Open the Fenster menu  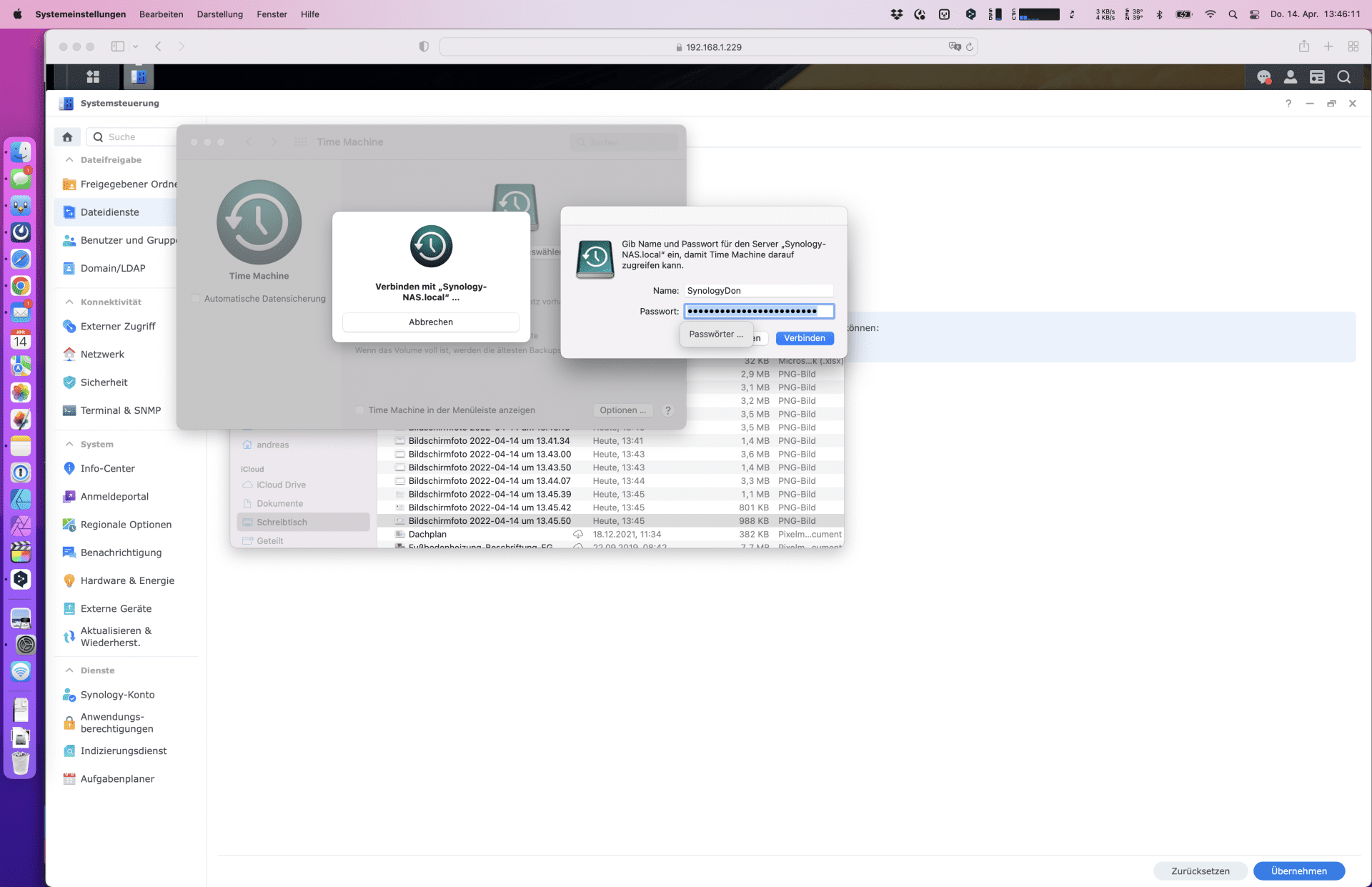pos(272,14)
